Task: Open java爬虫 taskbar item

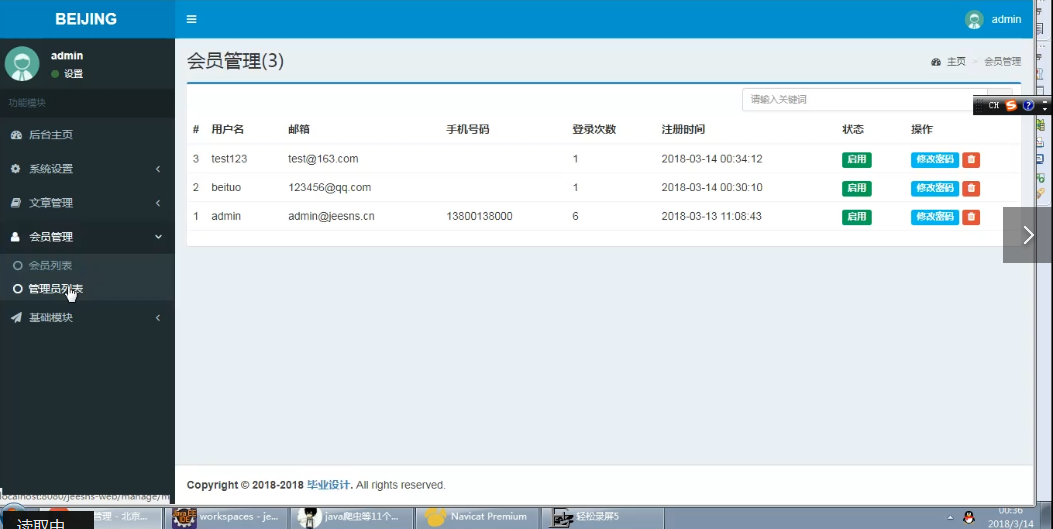Action: 353,517
